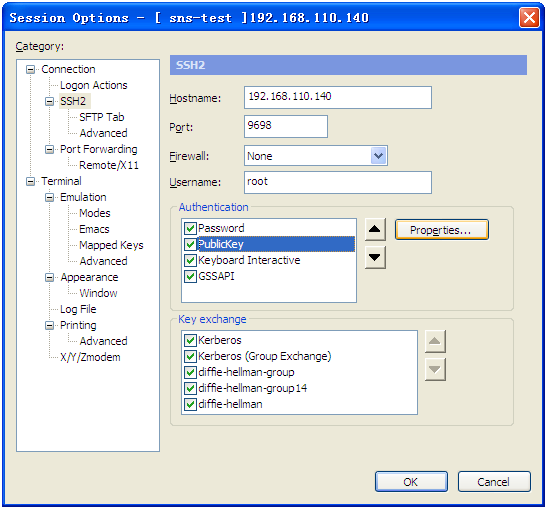
Task: Collapse the Emulation tree node
Action: (x=50, y=197)
